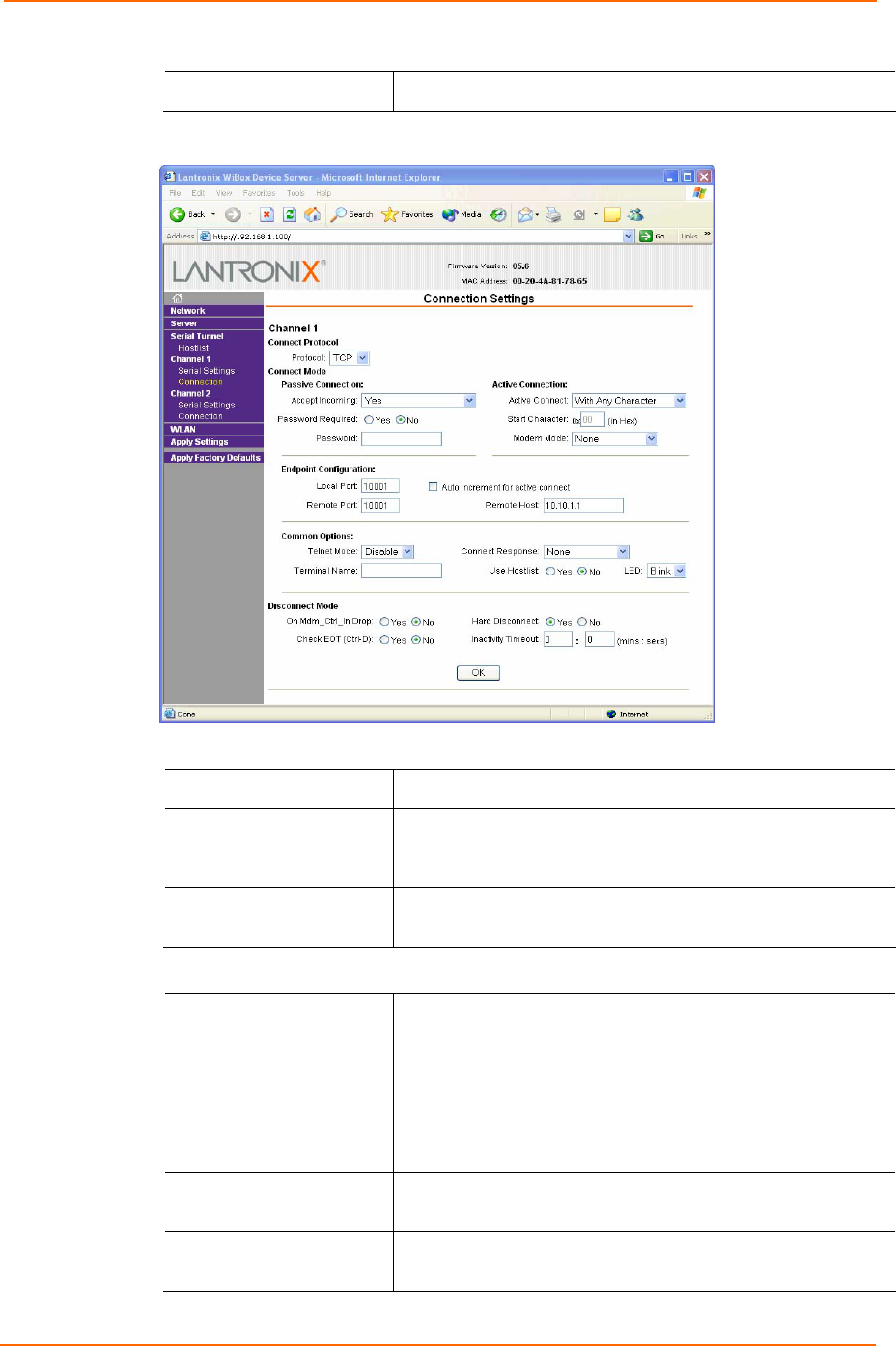
Task: Open the Hostlist sidebar link
Action: coord(193,348)
